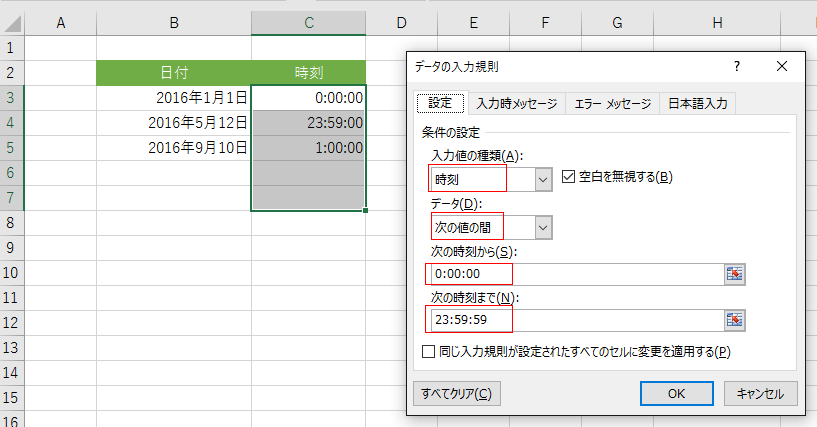The height and width of the screenshot is (427, 817).
Task: Click the 設定 tab
Action: pos(440,103)
